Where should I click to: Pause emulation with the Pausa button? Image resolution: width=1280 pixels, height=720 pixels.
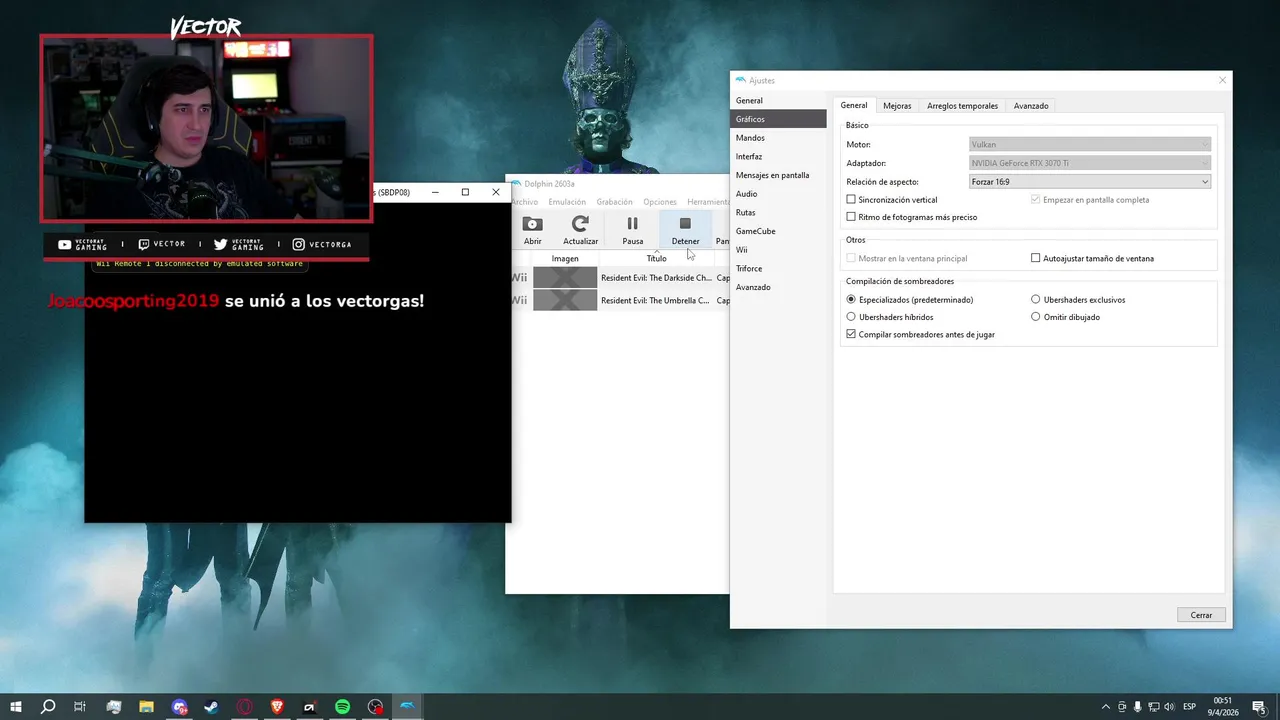coord(632,230)
